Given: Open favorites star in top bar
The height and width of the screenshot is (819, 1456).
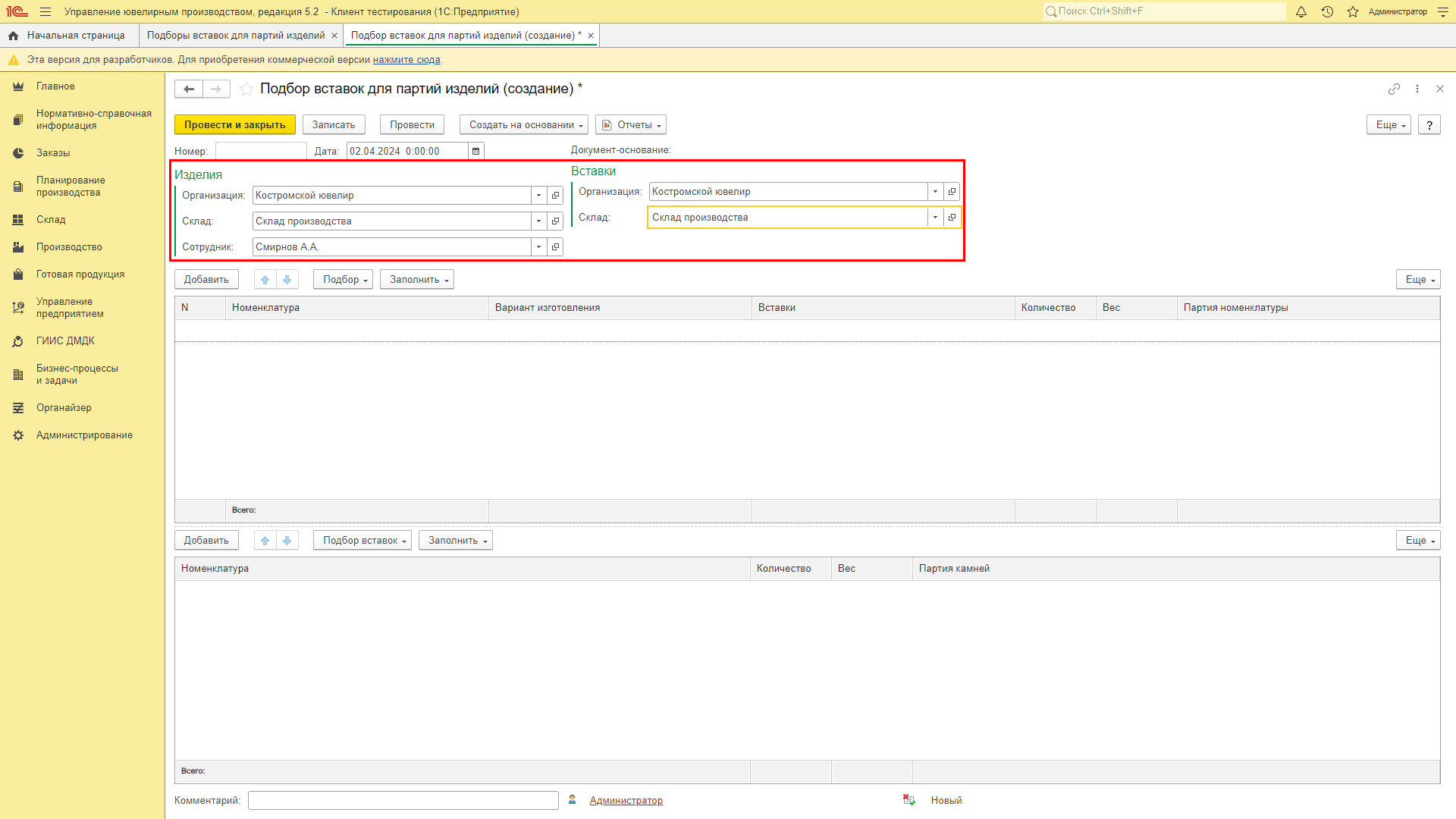Looking at the screenshot, I should (1353, 11).
